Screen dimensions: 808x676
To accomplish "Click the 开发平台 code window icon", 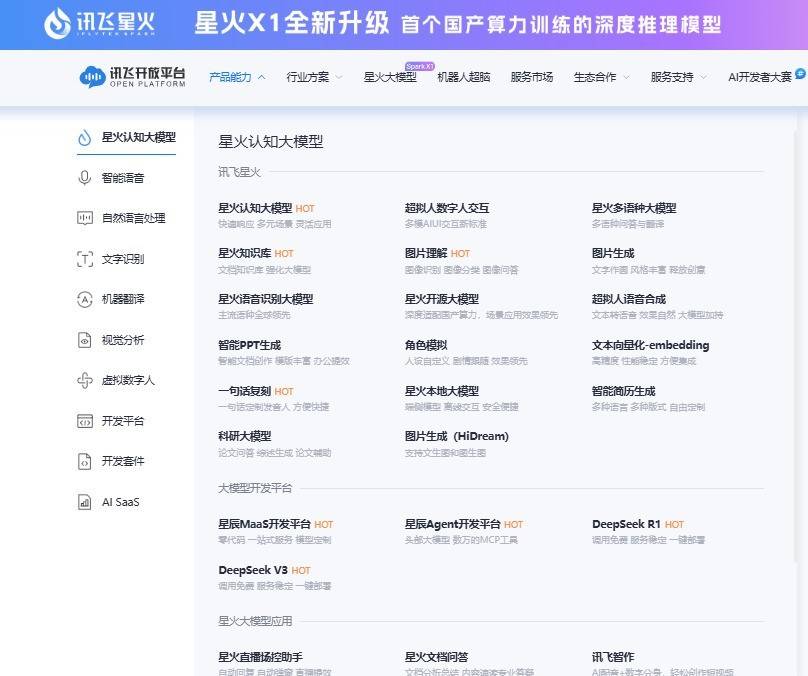I will pos(85,421).
